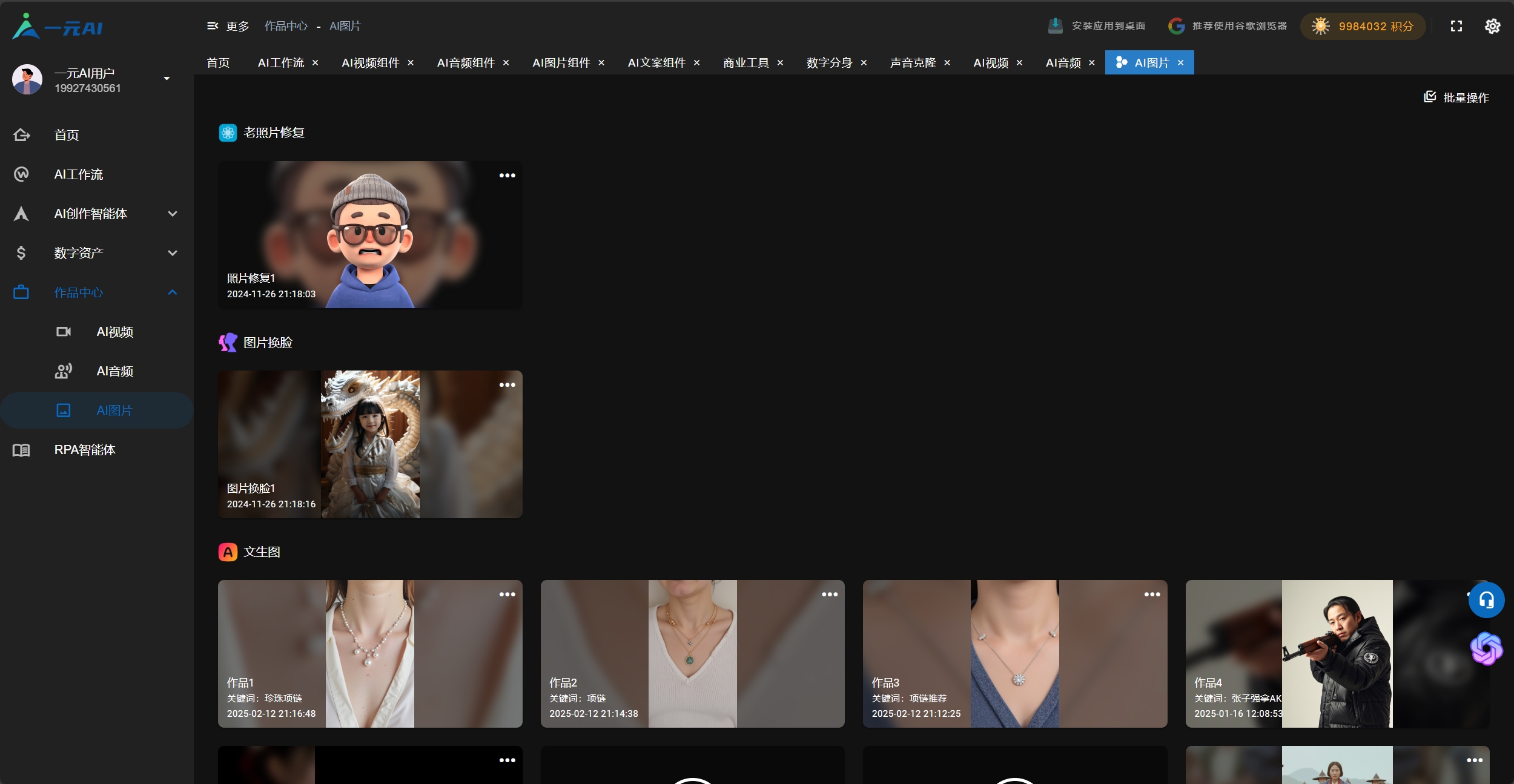
Task: Open the user account dropdown arrow
Action: click(167, 79)
